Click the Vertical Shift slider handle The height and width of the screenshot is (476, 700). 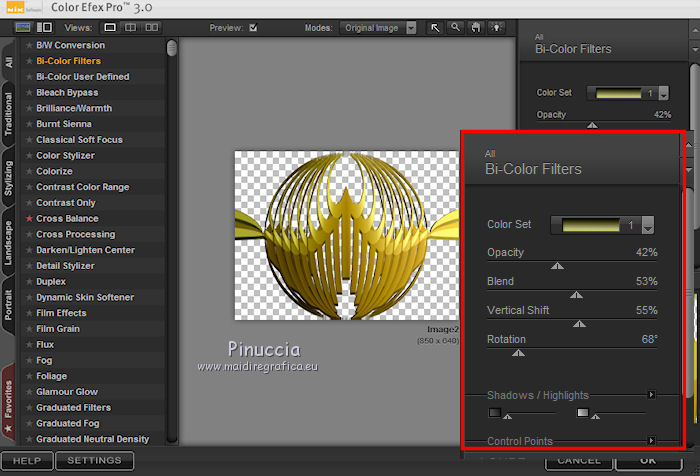579,324
